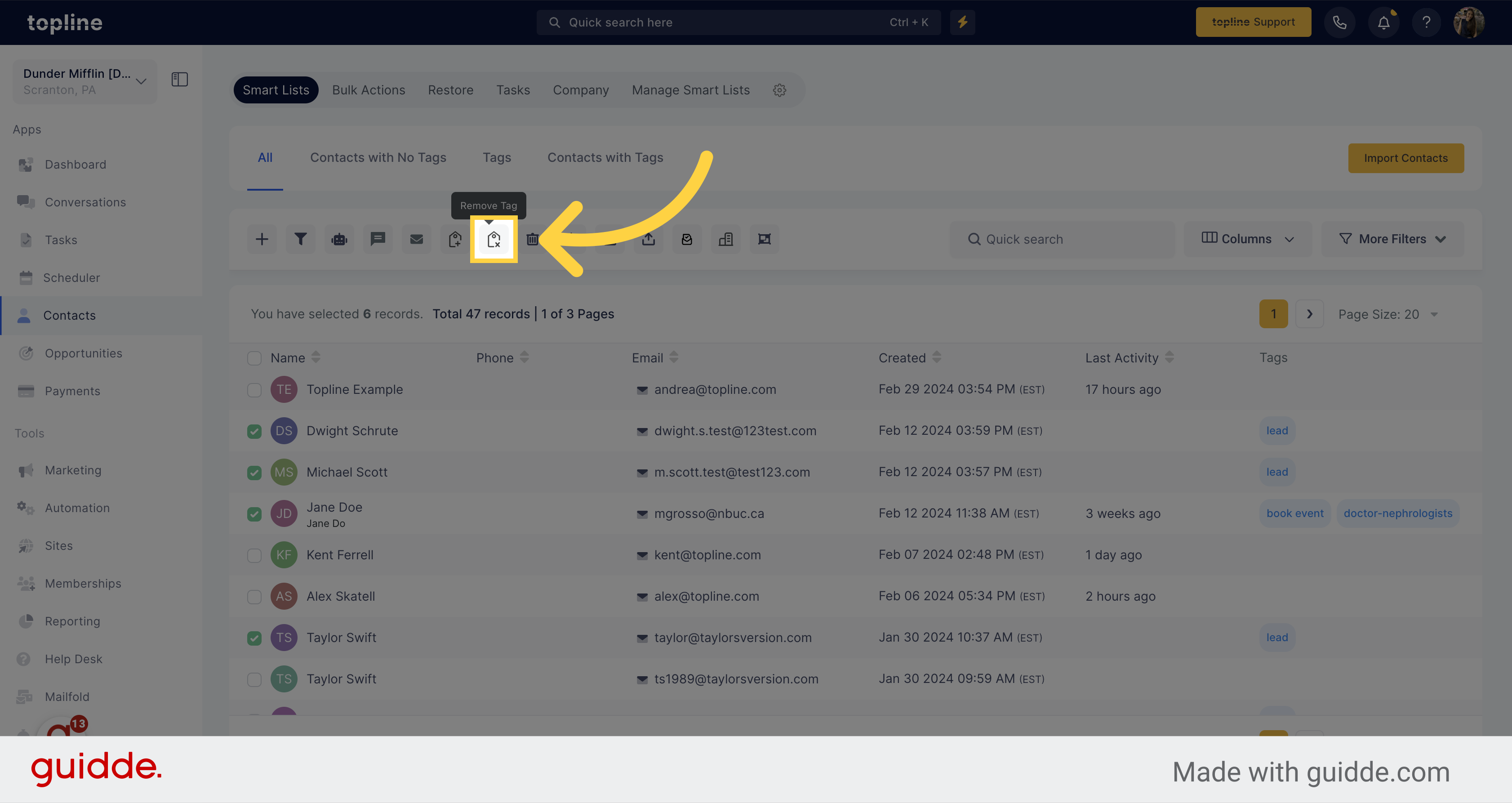Click the Import Contacts button
The image size is (1512, 803).
(1406, 158)
